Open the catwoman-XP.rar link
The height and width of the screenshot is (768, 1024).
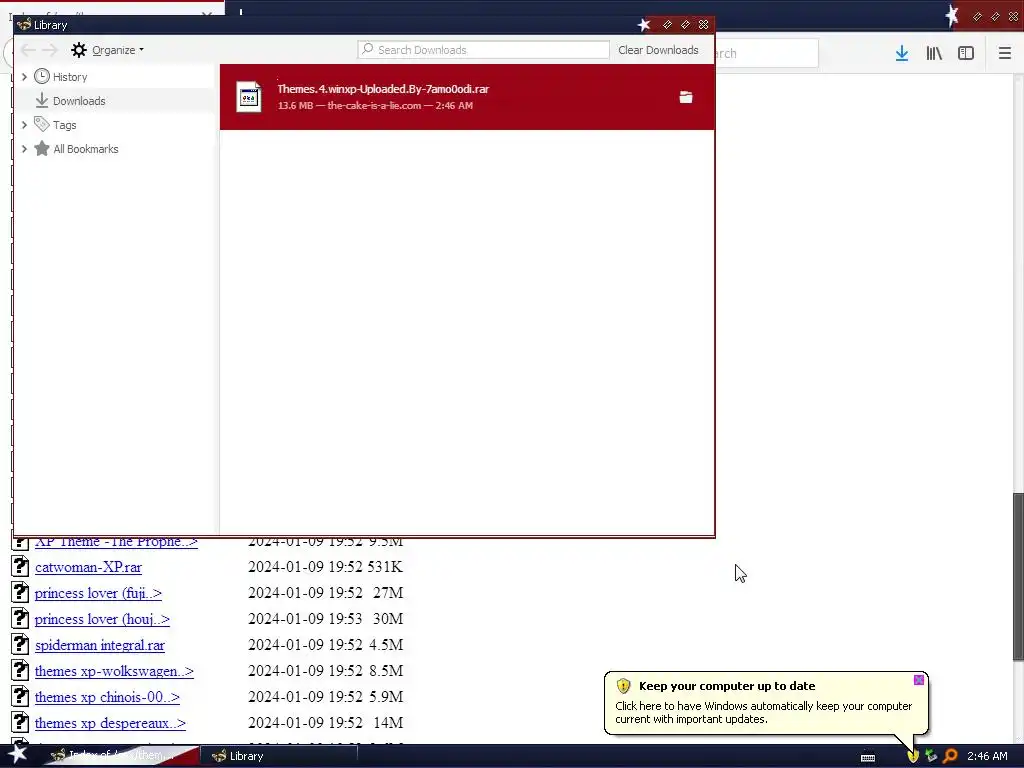point(88,567)
